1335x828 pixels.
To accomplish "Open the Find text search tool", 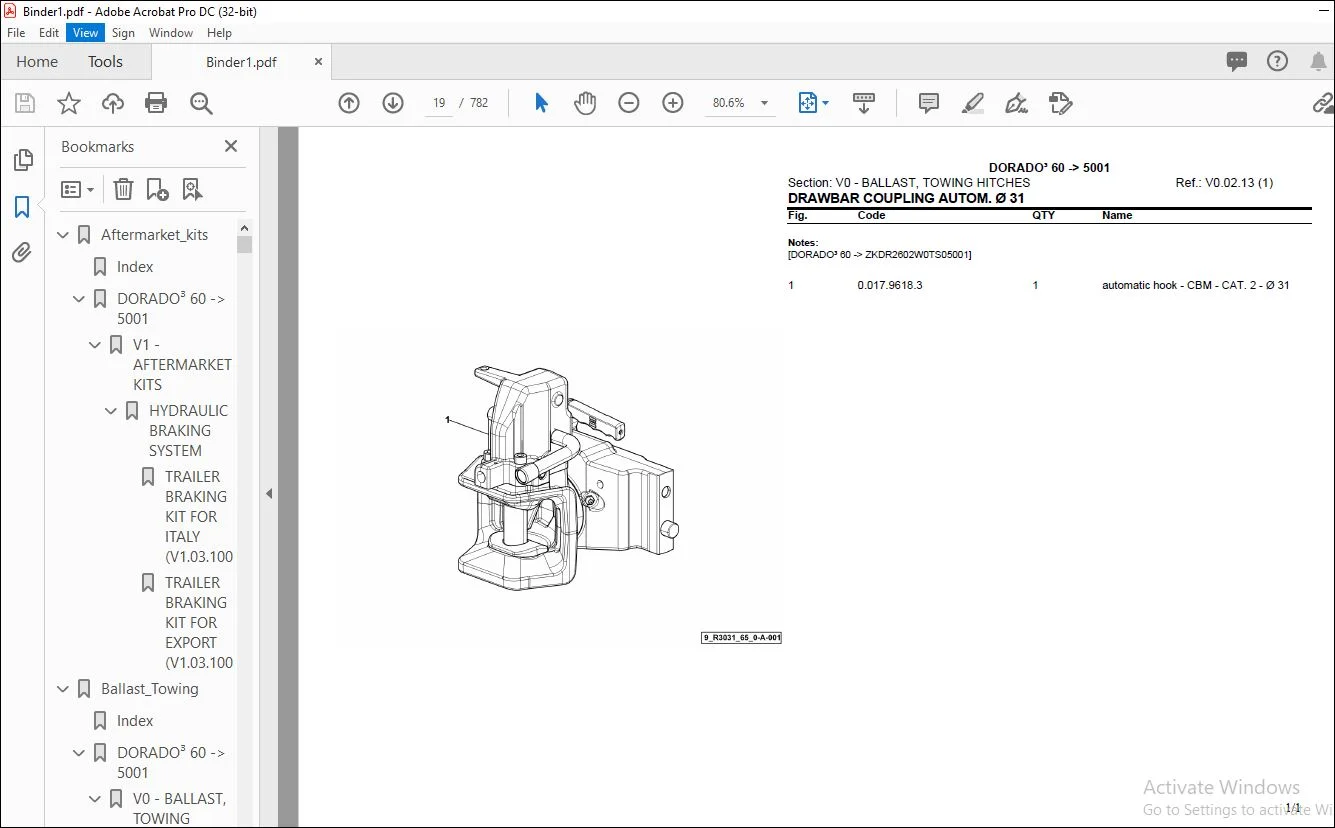I will [x=201, y=103].
